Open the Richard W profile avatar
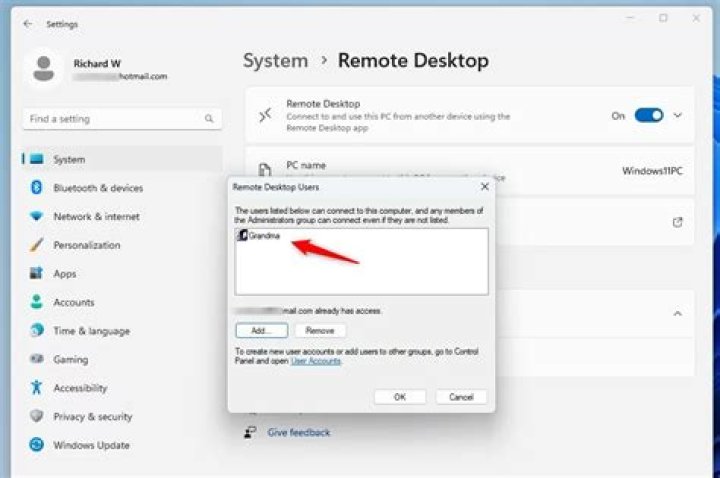 (44, 68)
